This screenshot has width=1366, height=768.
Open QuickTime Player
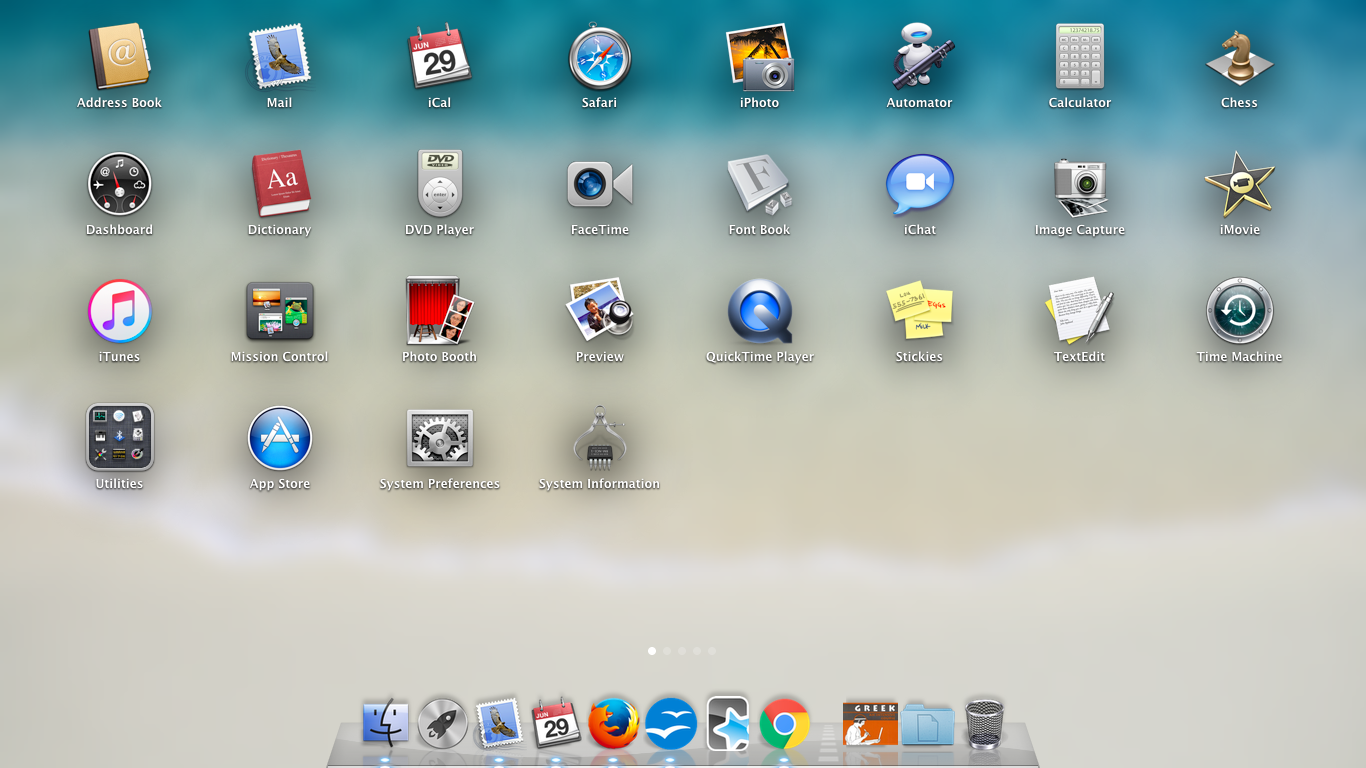(x=759, y=311)
